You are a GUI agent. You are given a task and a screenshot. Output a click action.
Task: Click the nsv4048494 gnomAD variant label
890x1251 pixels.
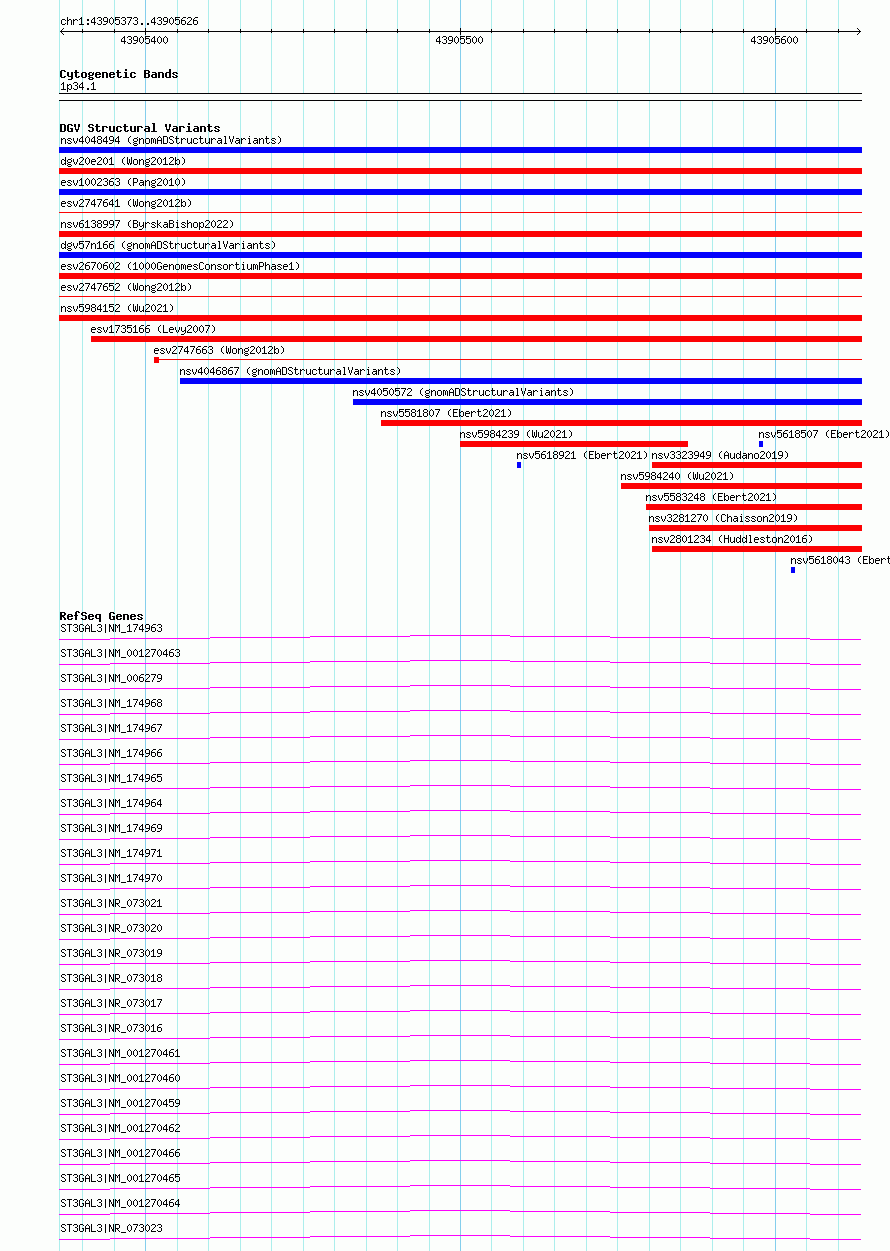[x=171, y=140]
